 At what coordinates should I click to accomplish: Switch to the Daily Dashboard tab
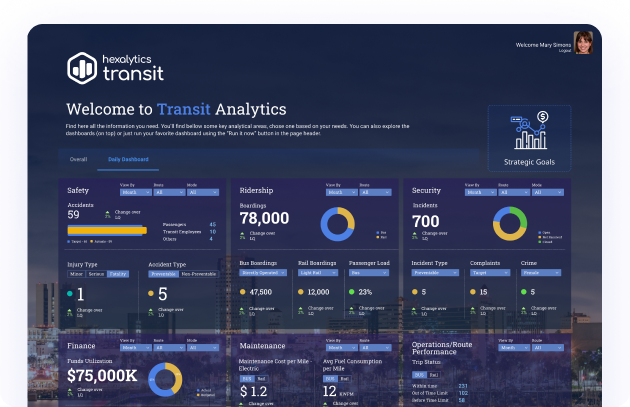pyautogui.click(x=128, y=159)
